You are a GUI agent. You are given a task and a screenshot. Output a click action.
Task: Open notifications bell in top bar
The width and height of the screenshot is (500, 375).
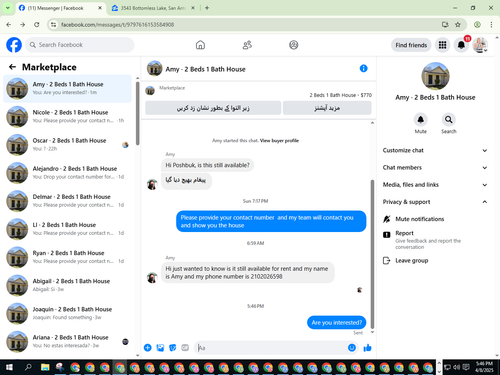click(461, 45)
